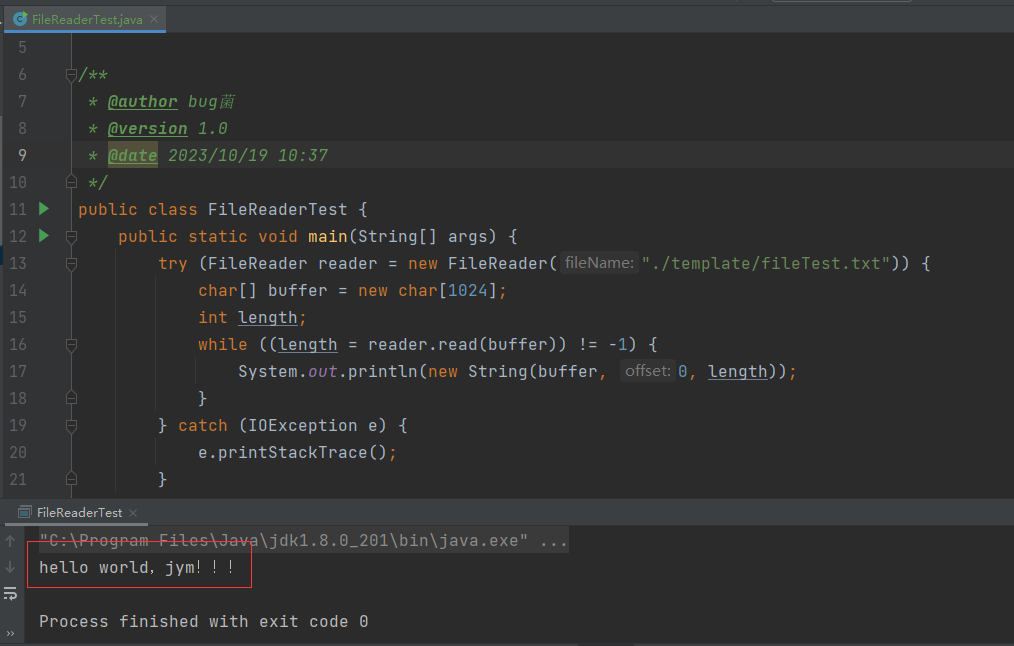
Task: Click the "Process finished with exit code 0" message
Action: pos(204,622)
